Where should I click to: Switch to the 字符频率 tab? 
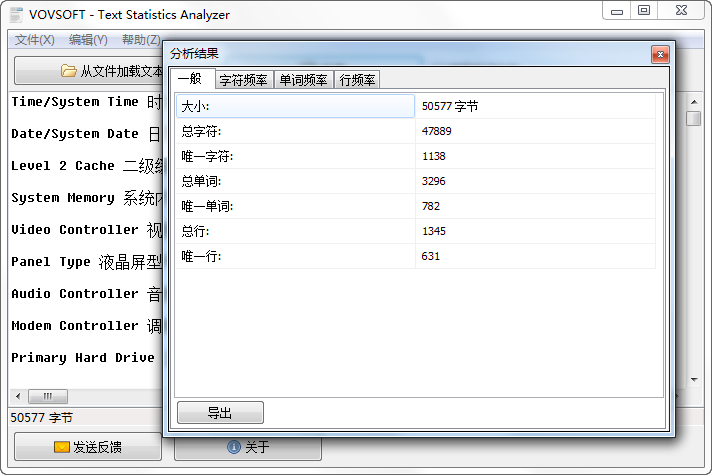coord(243,80)
